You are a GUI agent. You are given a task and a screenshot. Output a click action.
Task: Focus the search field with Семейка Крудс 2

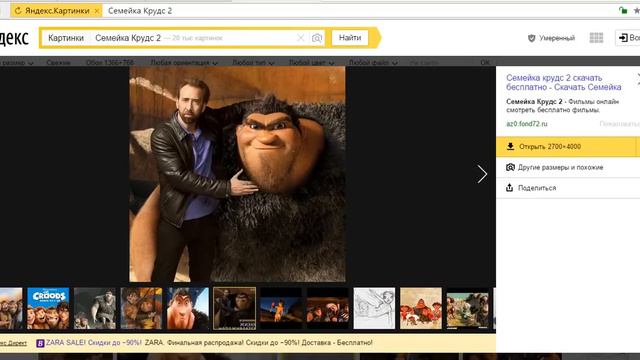(196, 38)
